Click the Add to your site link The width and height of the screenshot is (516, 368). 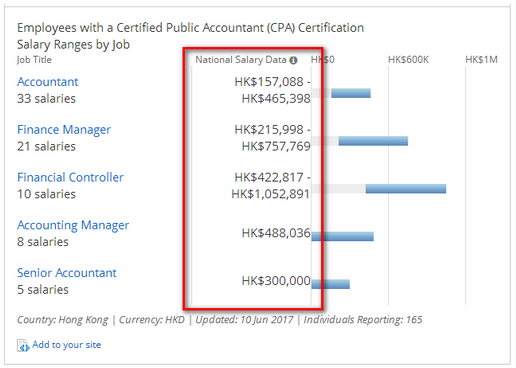[66, 345]
